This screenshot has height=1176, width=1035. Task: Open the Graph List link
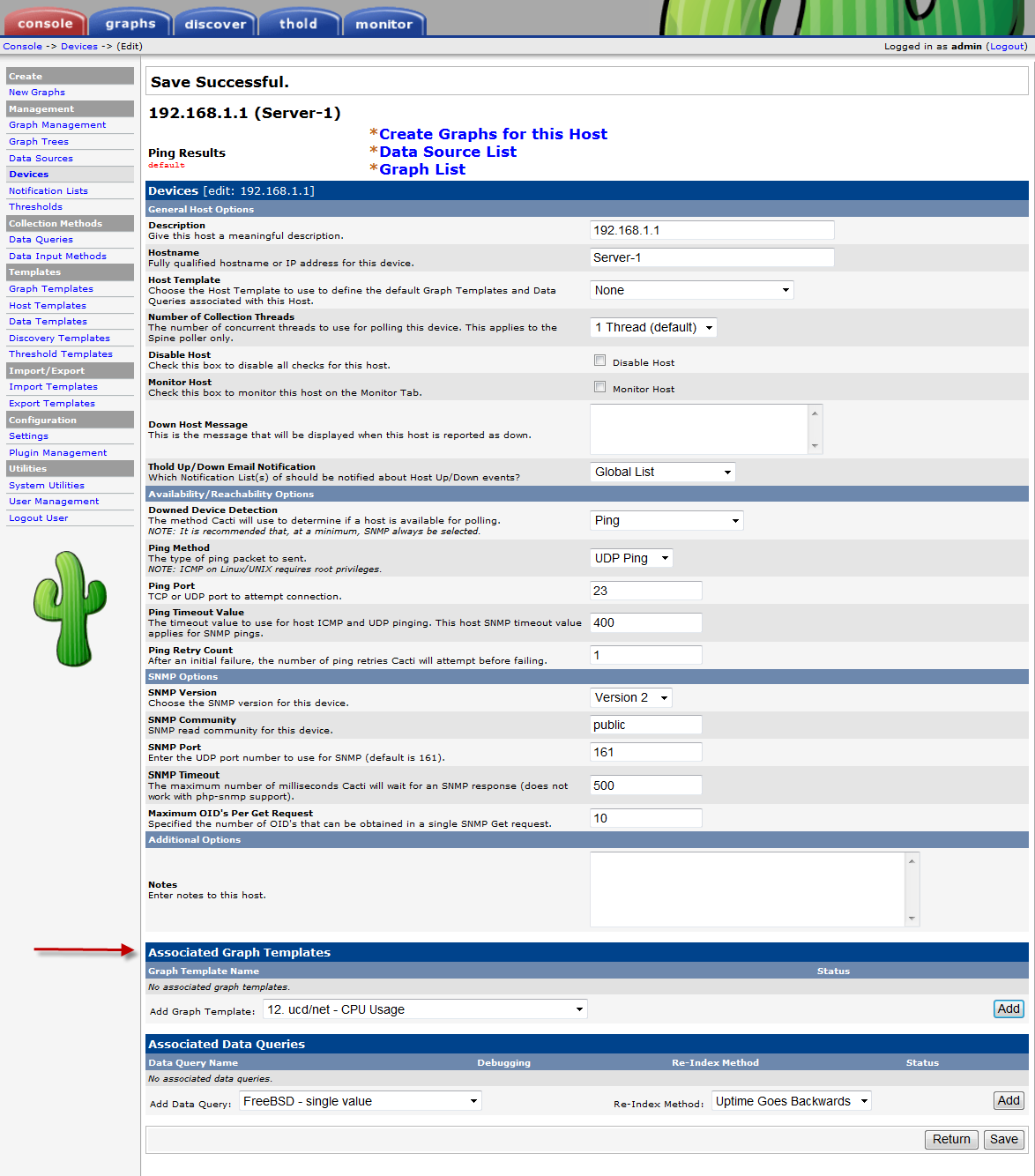(422, 169)
